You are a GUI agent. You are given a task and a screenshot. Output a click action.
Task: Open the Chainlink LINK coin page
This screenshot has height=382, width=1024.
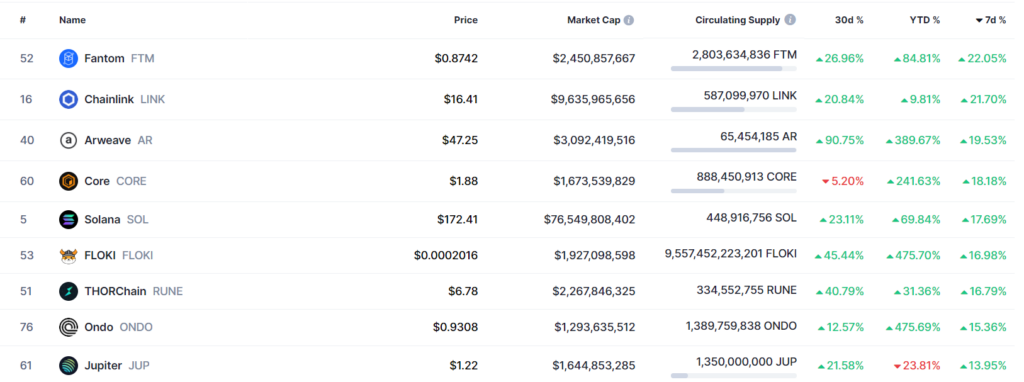pyautogui.click(x=125, y=99)
